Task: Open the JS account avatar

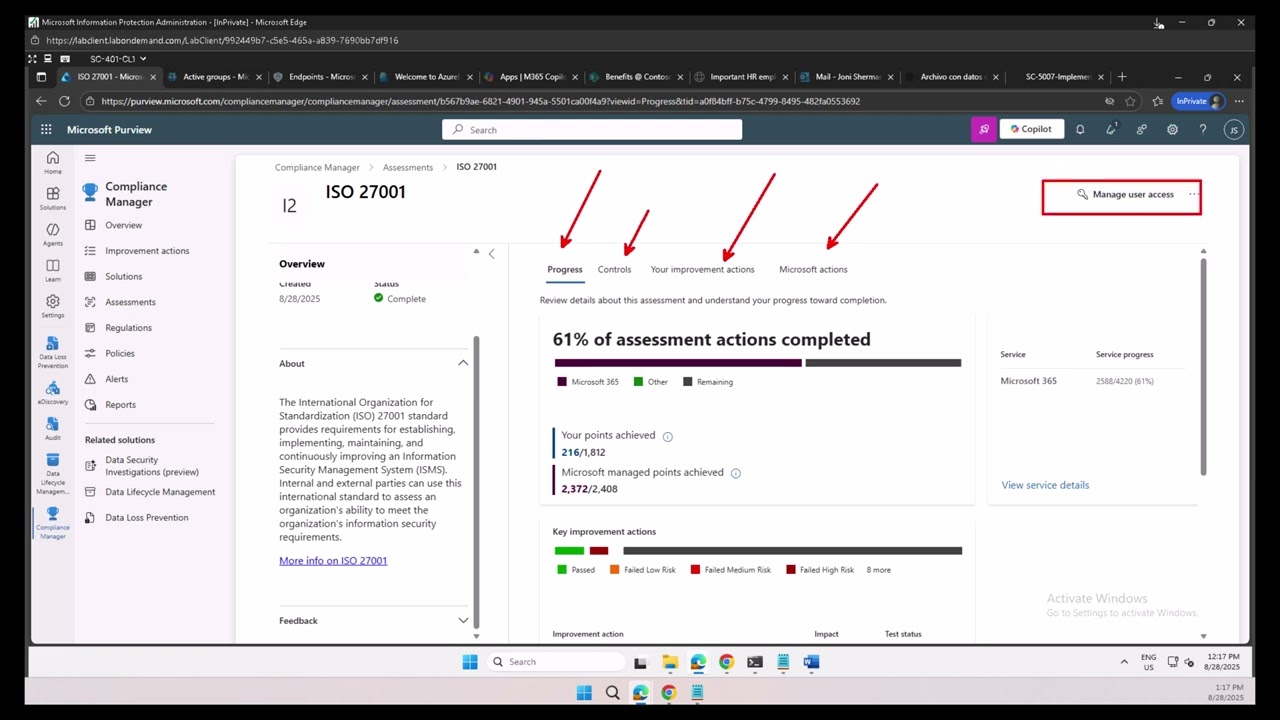Action: [x=1233, y=129]
